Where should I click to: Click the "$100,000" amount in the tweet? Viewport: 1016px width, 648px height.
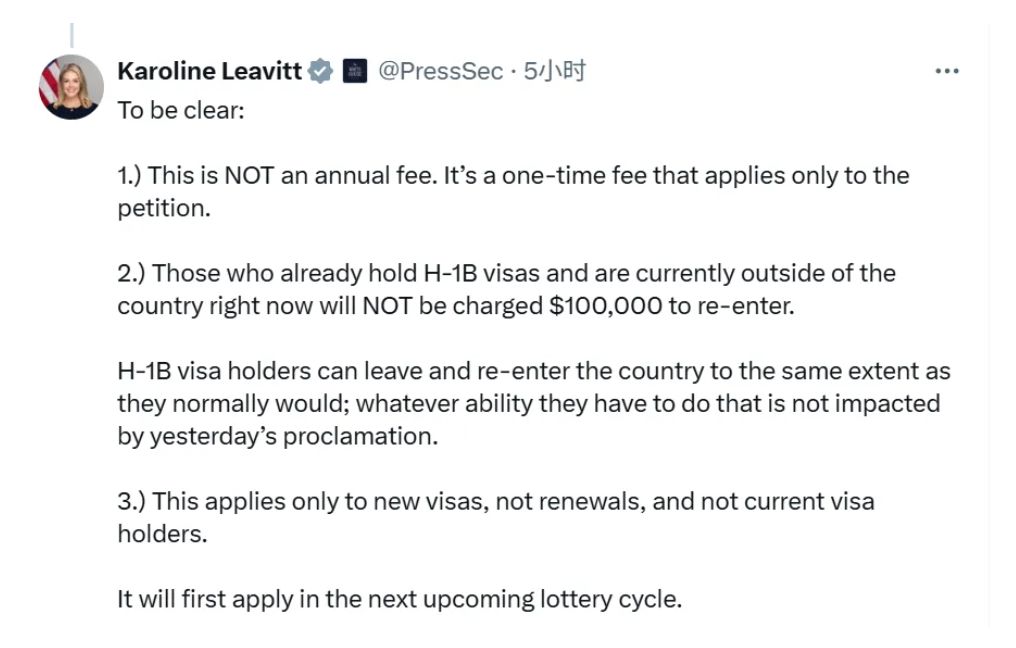(x=605, y=306)
